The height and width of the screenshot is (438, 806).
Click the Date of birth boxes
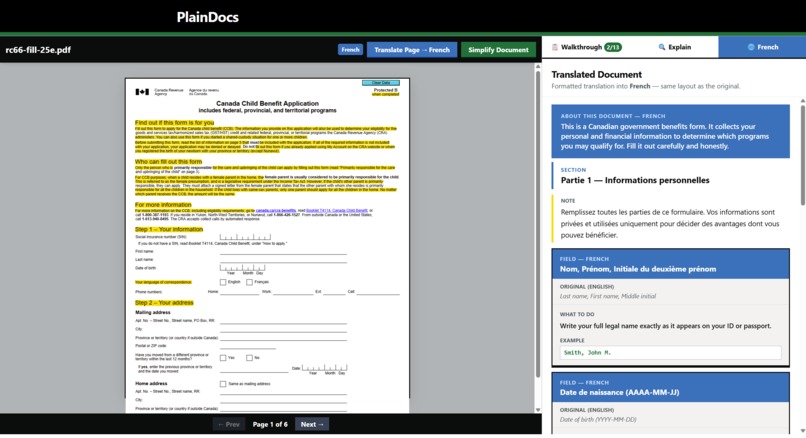(243, 268)
